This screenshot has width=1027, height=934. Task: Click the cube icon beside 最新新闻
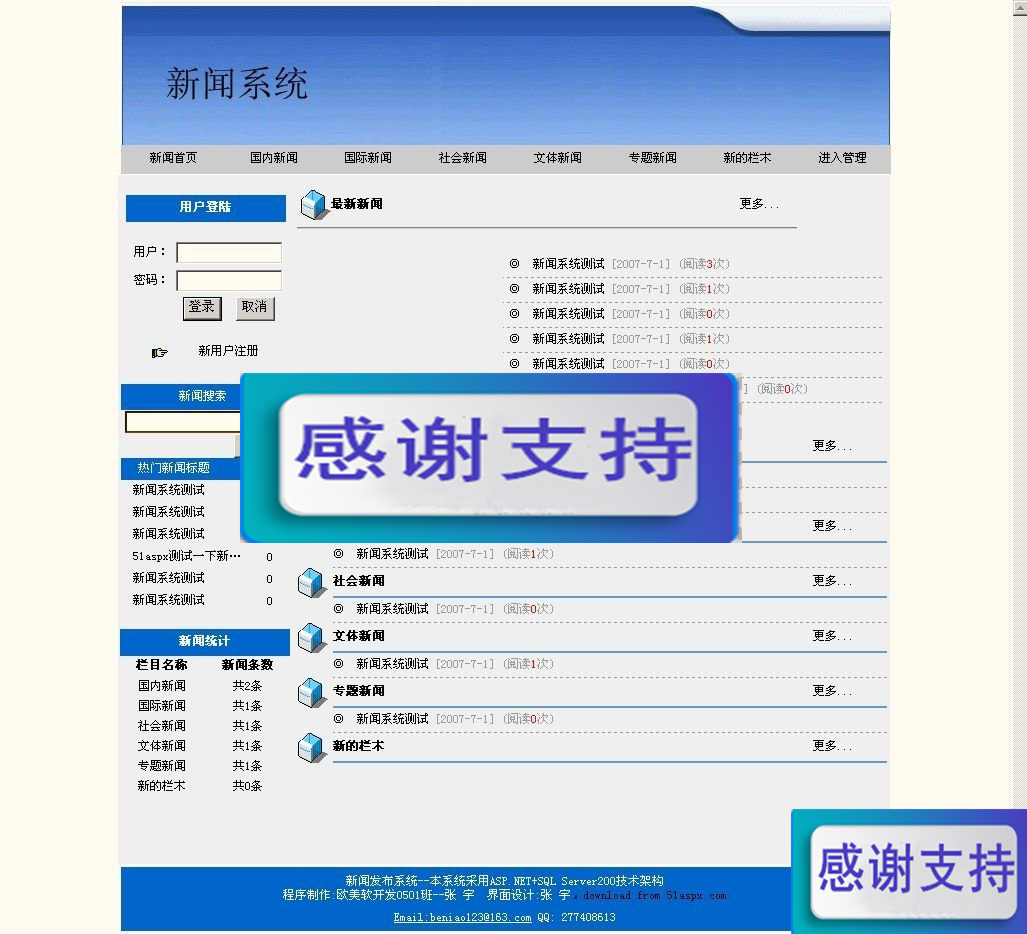point(313,204)
